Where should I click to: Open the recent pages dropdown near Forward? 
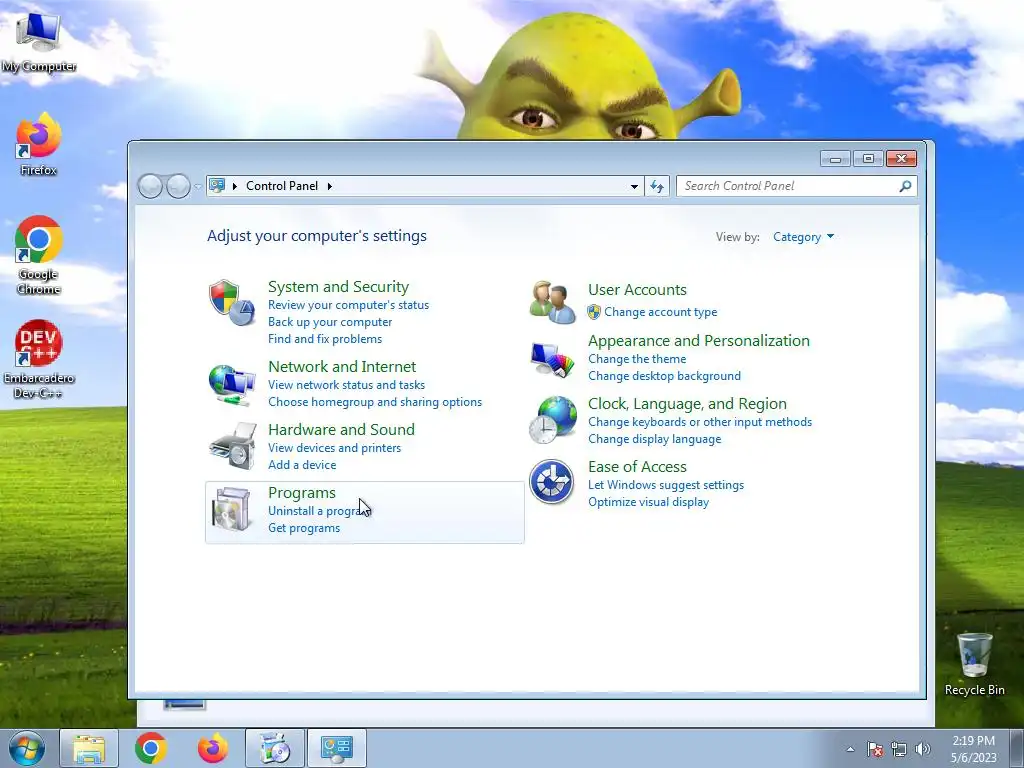click(x=197, y=186)
